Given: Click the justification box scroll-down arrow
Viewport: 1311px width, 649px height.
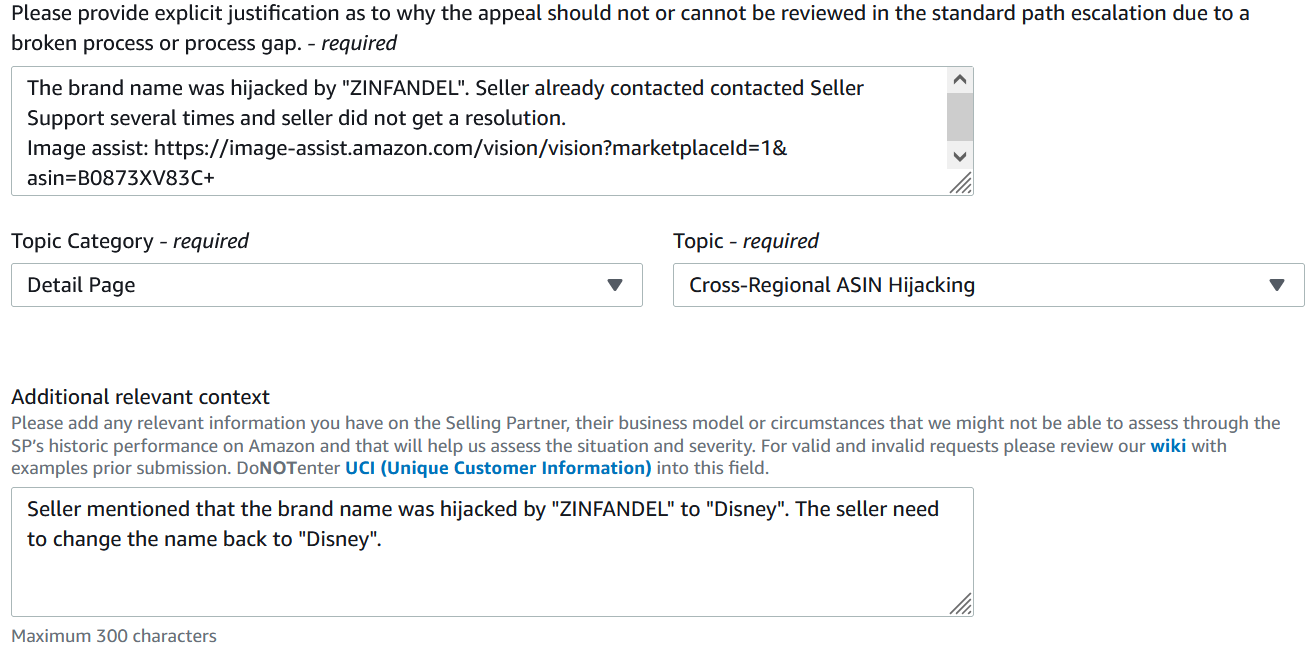Looking at the screenshot, I should (x=960, y=156).
